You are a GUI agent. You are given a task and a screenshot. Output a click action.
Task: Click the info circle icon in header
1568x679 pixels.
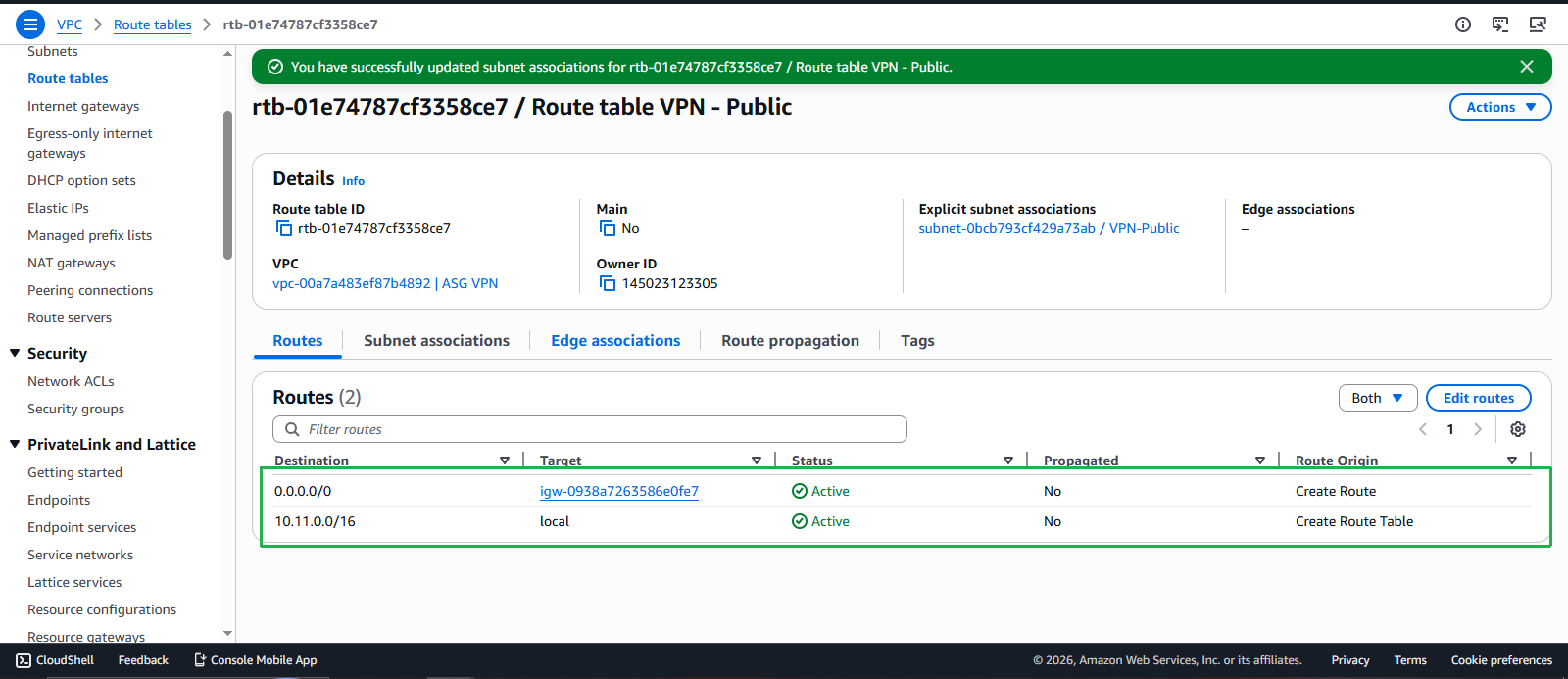coord(1463,24)
